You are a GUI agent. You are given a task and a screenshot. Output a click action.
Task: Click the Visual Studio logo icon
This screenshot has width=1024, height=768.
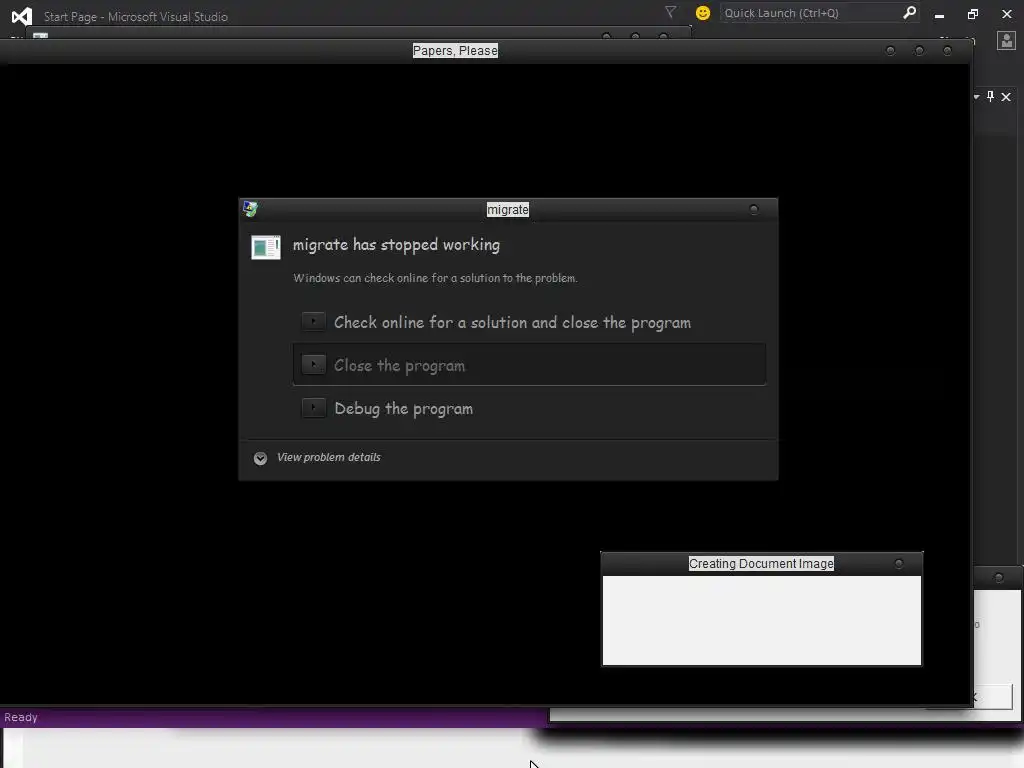[x=22, y=16]
